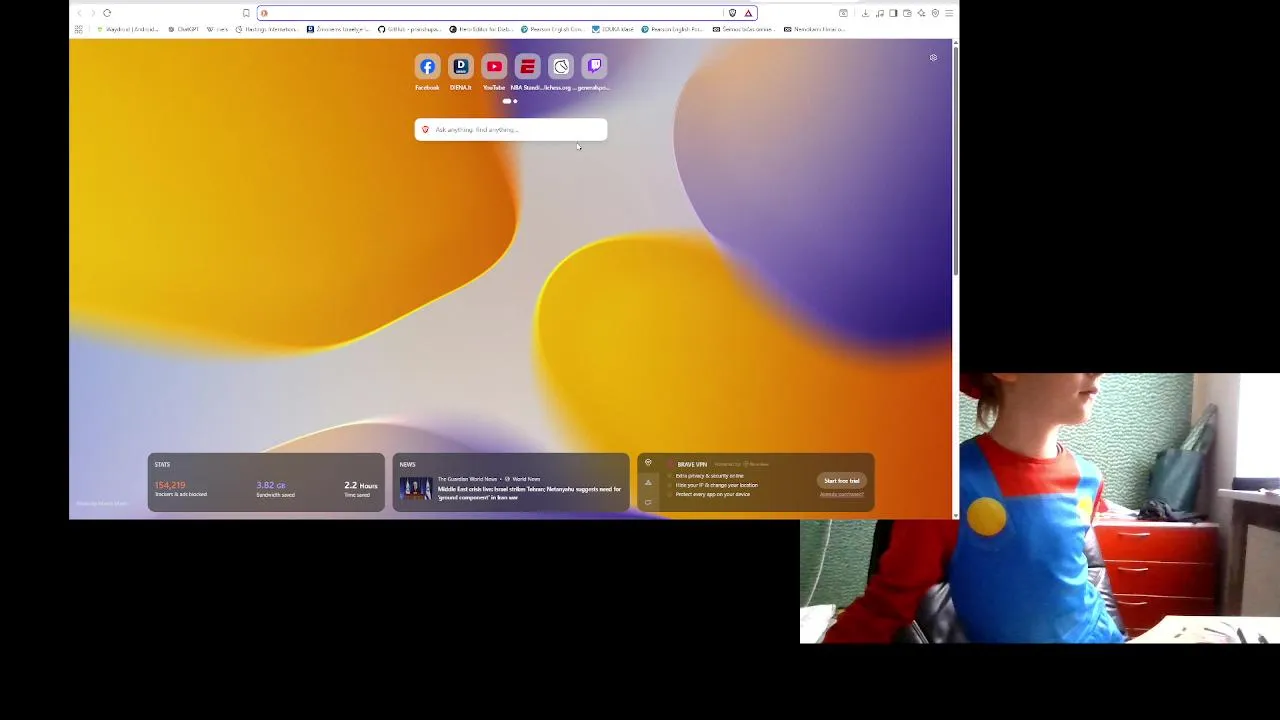Open the downloads icon in the toolbar
Screen dimensions: 1280x720
pyautogui.click(x=865, y=13)
